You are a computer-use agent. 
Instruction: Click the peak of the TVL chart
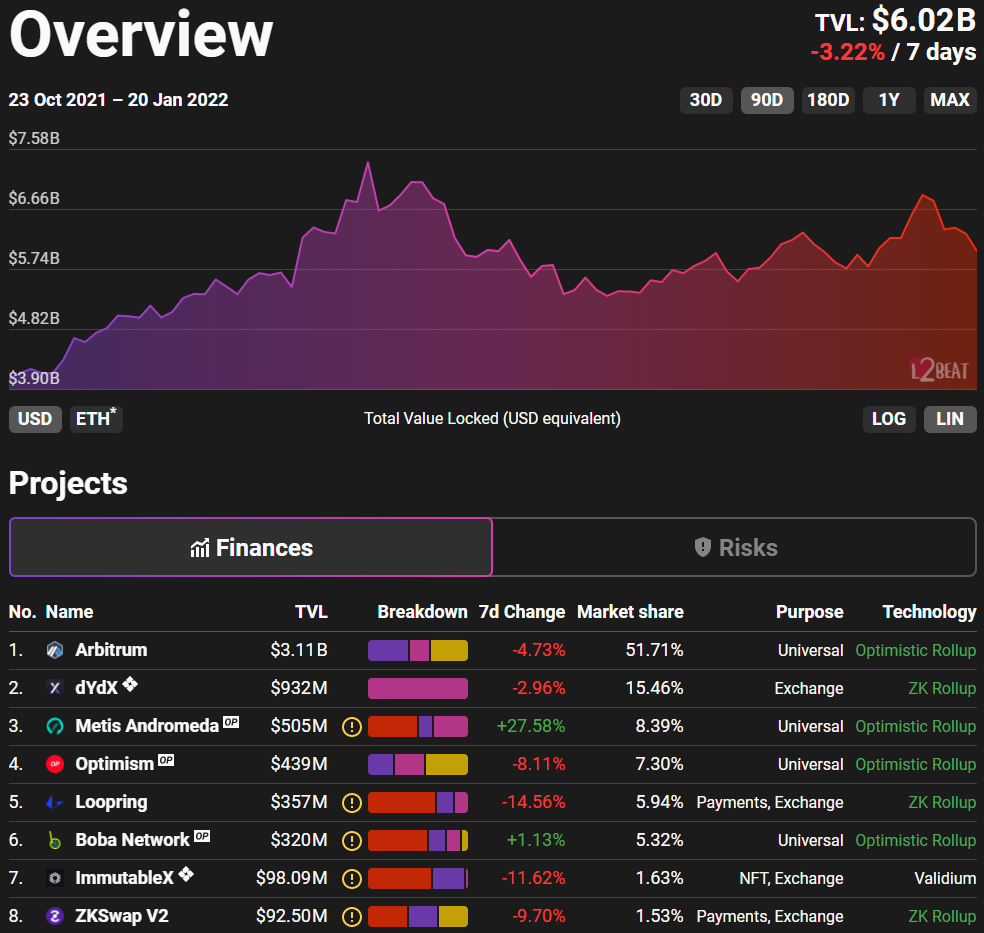(368, 163)
